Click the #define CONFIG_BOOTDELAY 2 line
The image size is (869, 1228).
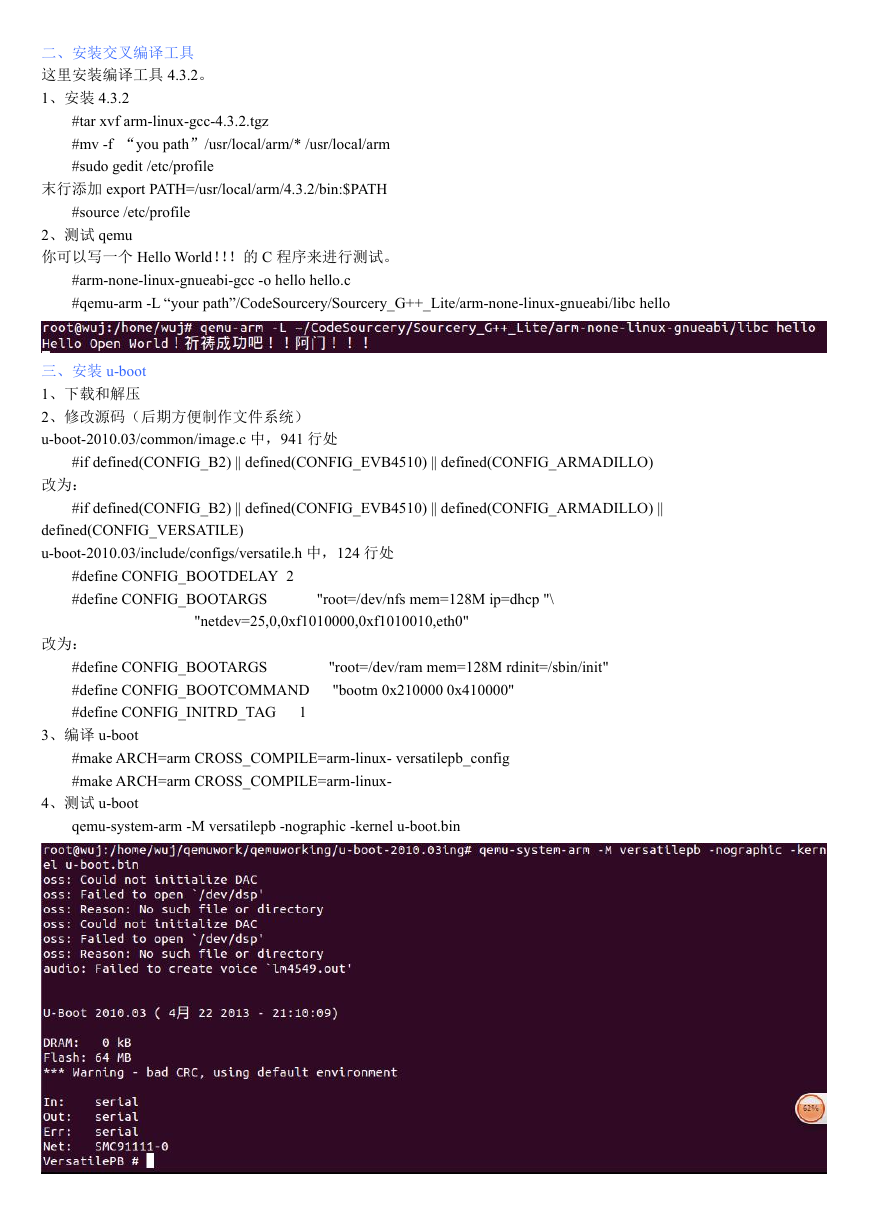[x=183, y=576]
